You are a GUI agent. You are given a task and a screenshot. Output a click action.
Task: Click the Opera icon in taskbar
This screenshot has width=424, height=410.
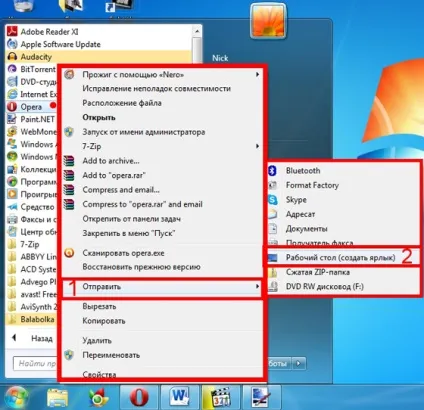[x=139, y=397]
